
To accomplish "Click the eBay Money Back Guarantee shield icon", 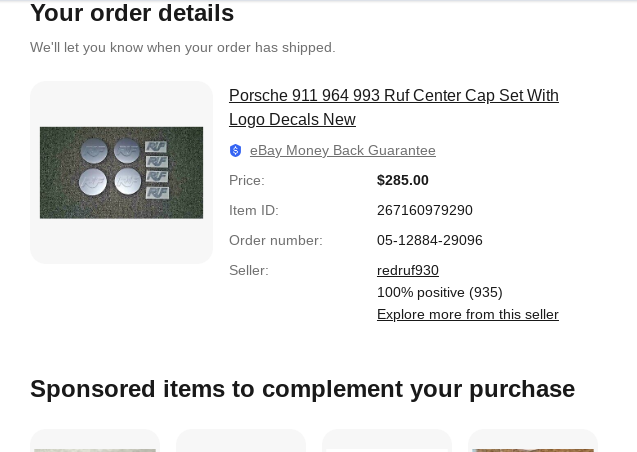I will [236, 150].
